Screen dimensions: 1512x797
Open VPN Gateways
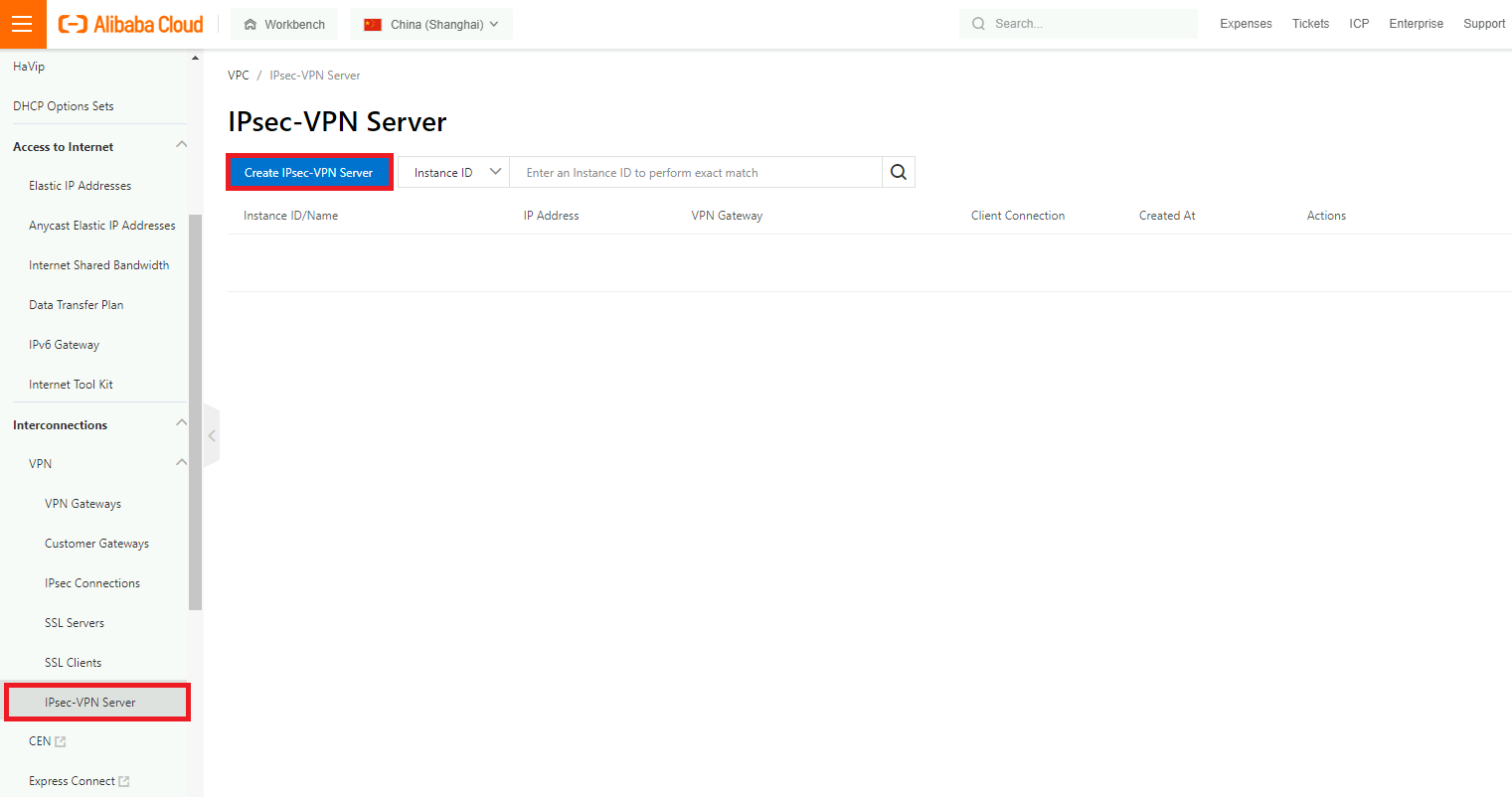[83, 504]
